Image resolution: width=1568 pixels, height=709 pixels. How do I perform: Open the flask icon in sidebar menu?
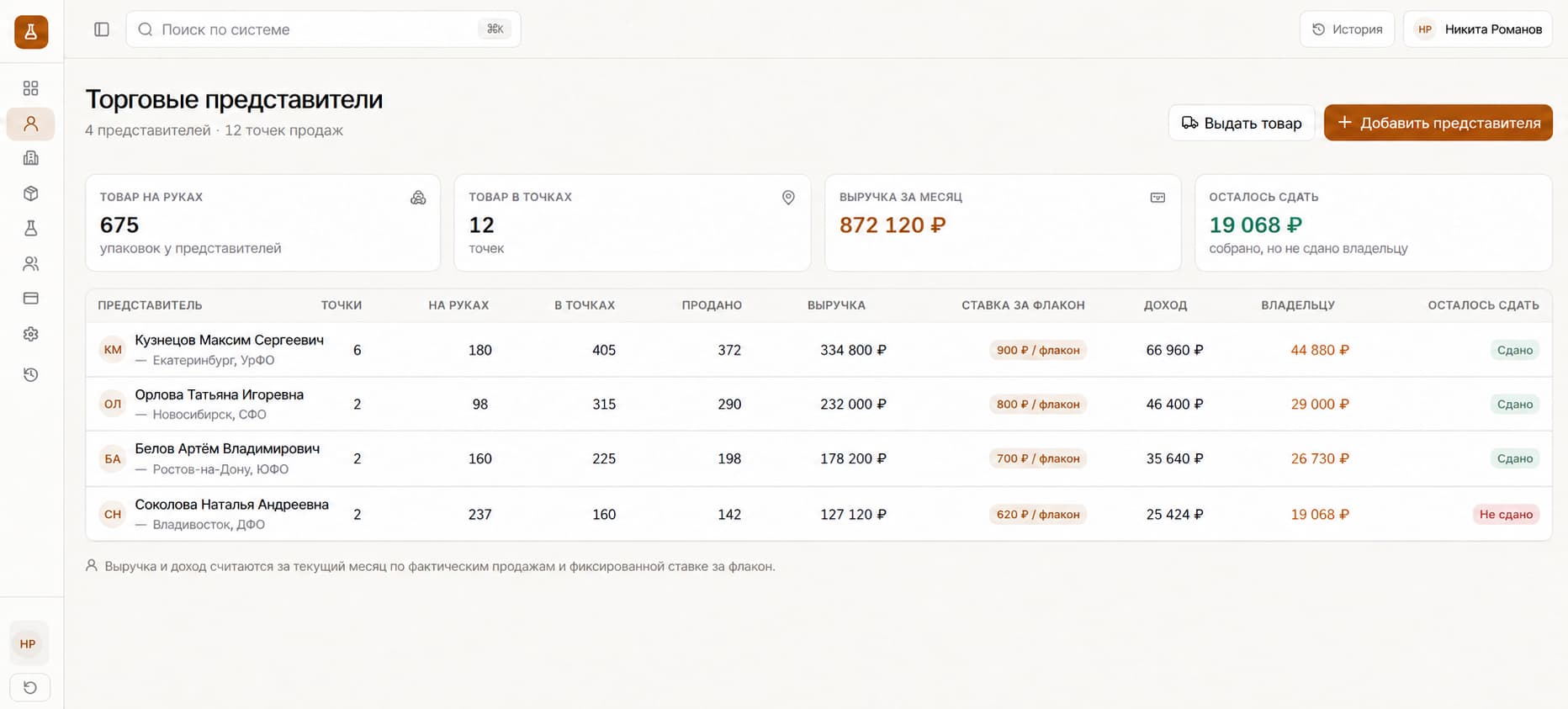31,228
